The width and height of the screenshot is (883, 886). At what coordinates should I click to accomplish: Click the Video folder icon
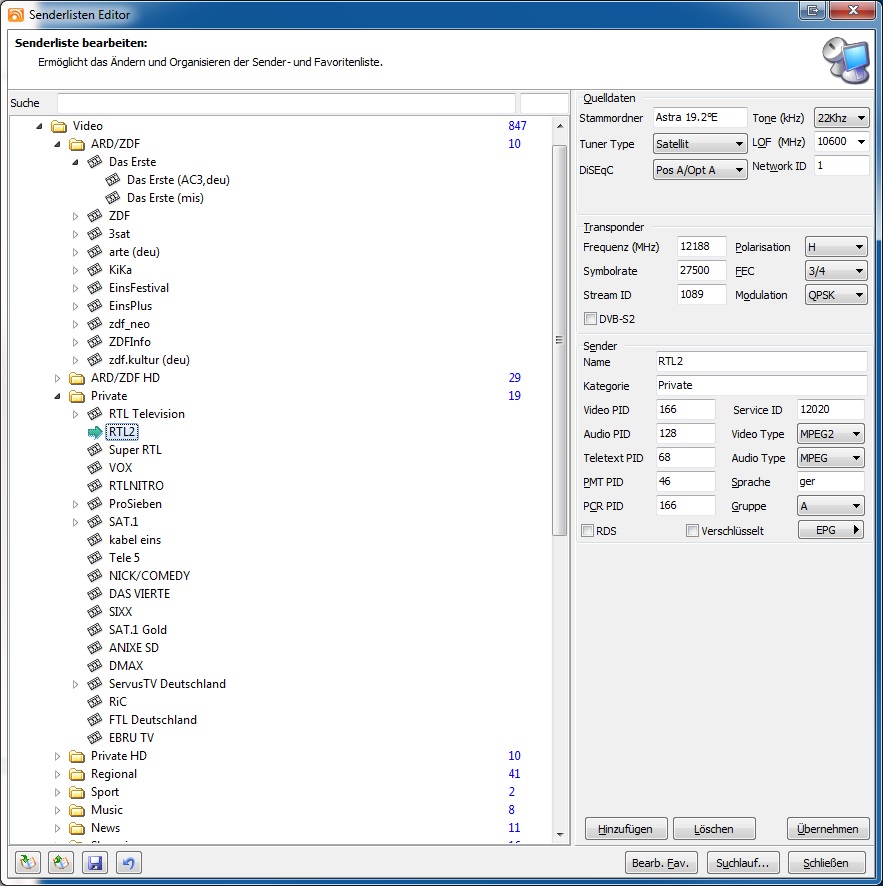(x=59, y=126)
